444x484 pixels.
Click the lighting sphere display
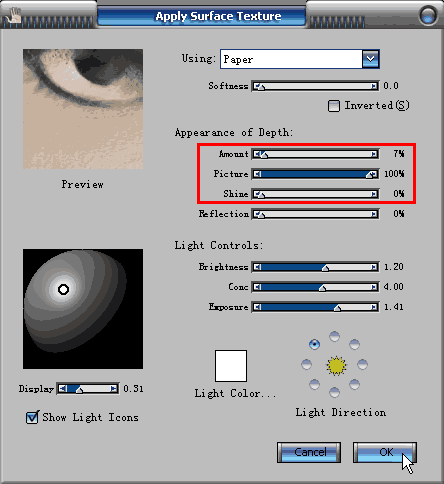[x=83, y=309]
